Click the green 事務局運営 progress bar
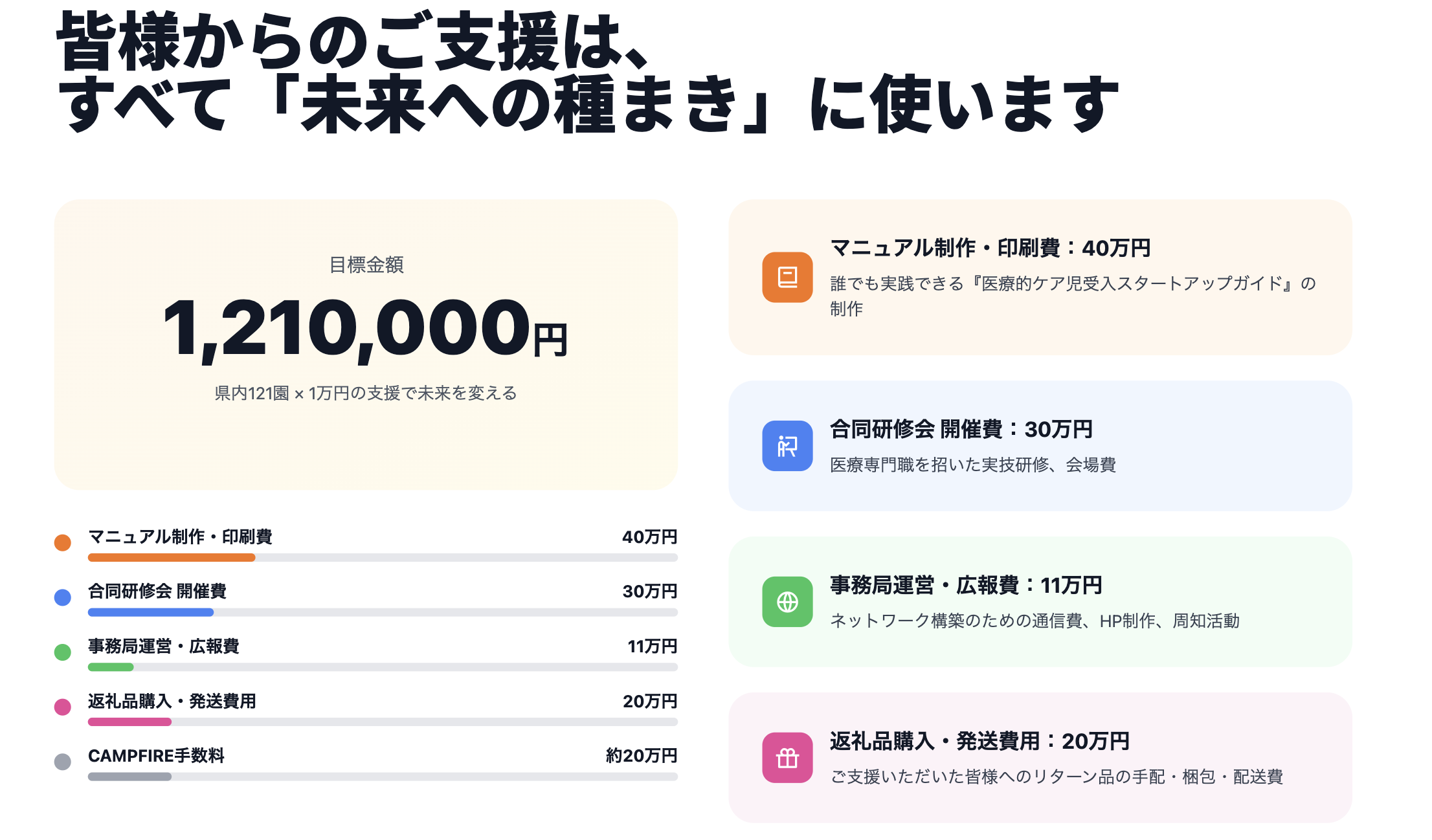 (111, 667)
